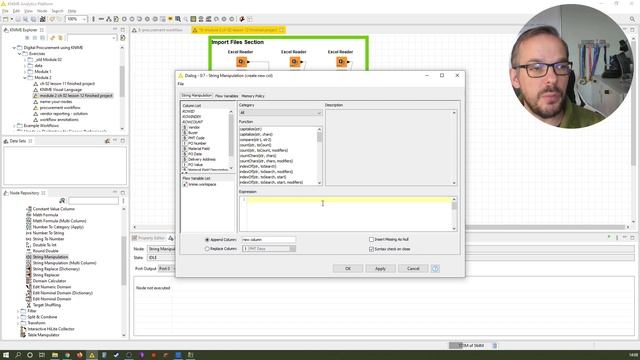Click the Expression editor area
The height and width of the screenshot is (360, 640).
click(348, 214)
